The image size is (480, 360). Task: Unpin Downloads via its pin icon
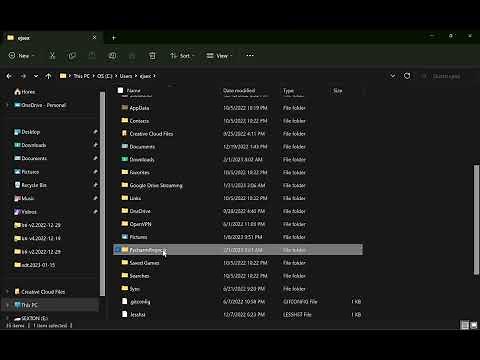tap(95, 145)
